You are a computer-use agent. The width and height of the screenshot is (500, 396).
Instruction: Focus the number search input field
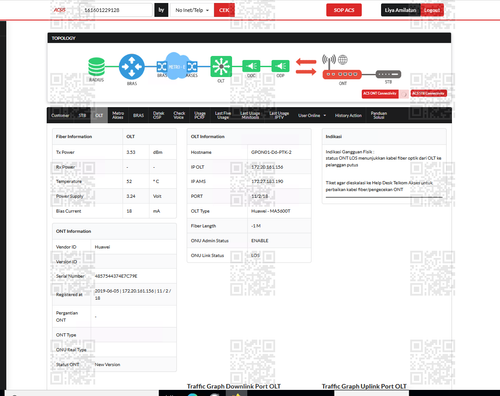pos(116,10)
